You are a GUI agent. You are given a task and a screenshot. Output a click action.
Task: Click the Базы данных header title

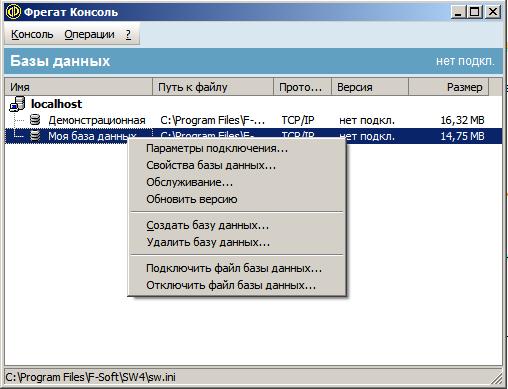click(60, 61)
